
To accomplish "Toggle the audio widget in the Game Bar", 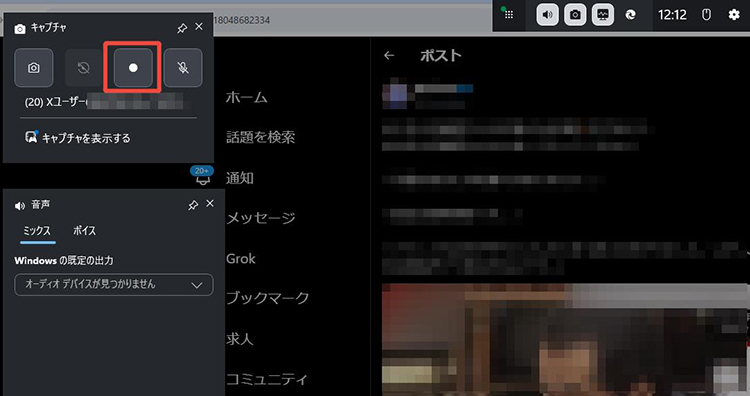I will (x=547, y=15).
